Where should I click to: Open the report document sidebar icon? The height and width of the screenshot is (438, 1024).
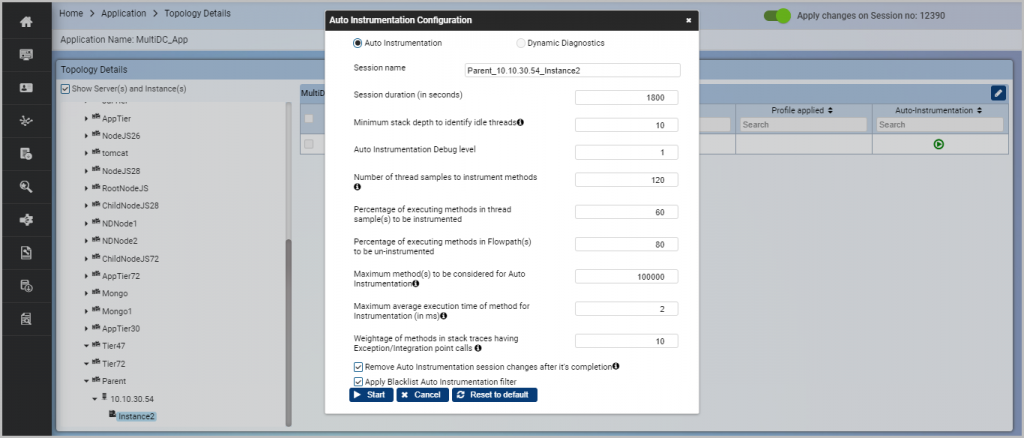pyautogui.click(x=26, y=253)
